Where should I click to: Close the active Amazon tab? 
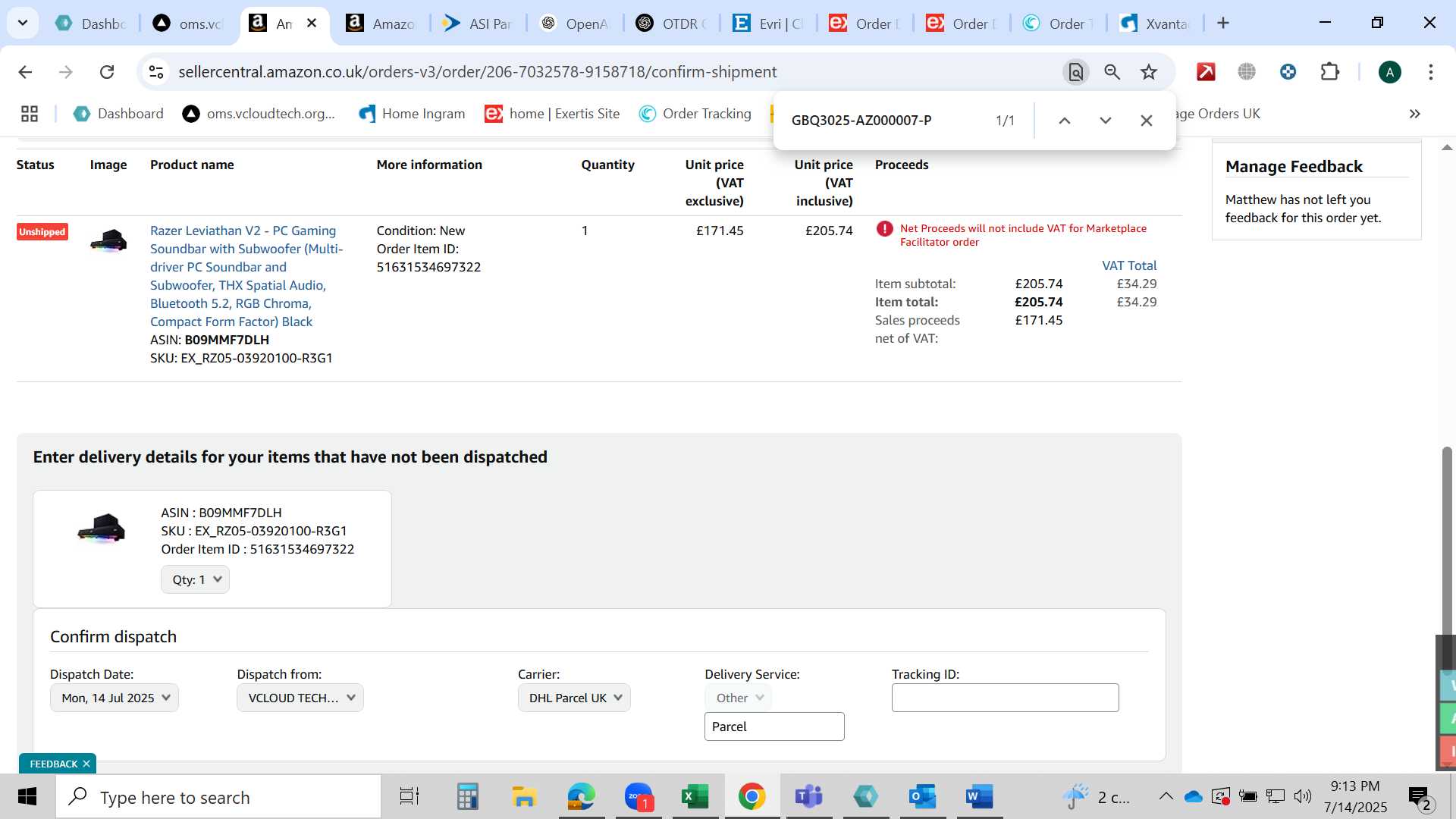pyautogui.click(x=312, y=24)
